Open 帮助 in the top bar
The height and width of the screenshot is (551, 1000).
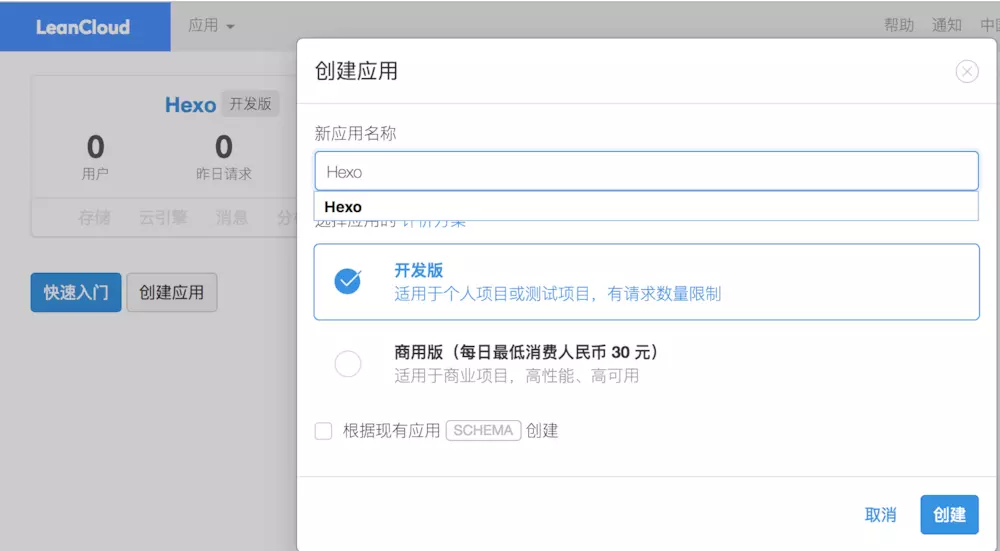pyautogui.click(x=899, y=26)
